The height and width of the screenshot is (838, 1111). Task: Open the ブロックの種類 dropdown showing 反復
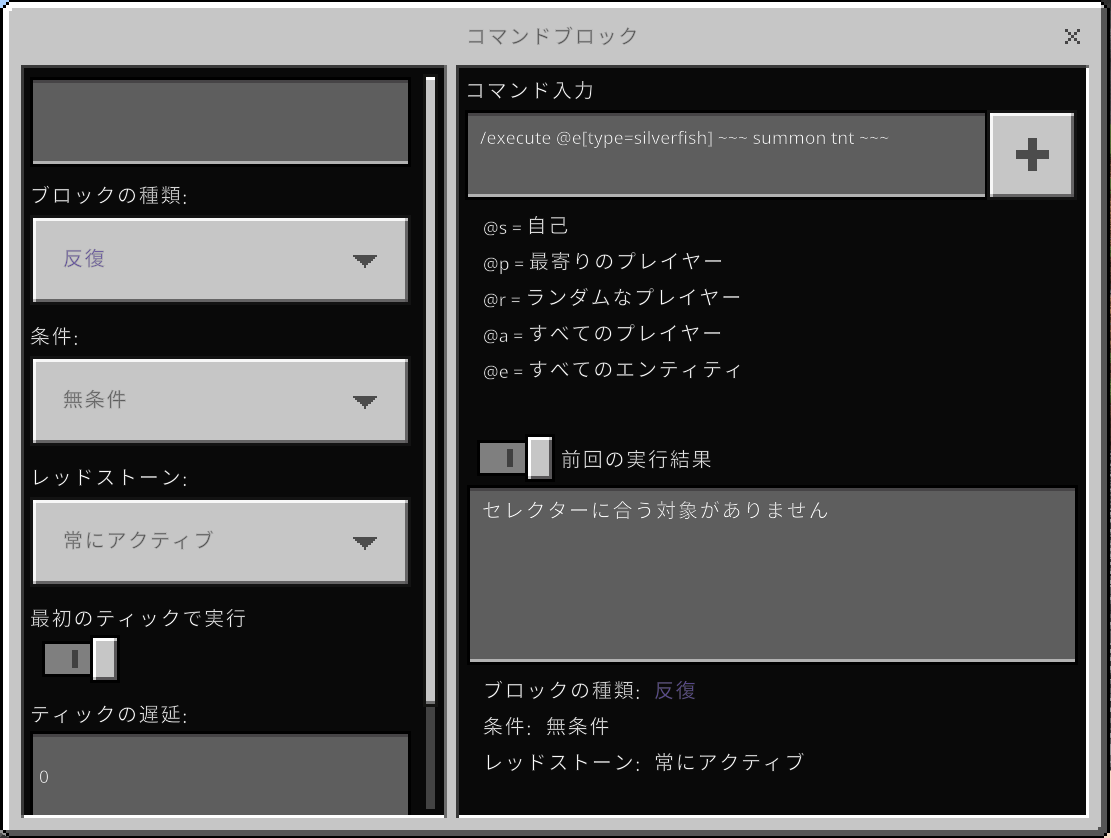point(220,260)
